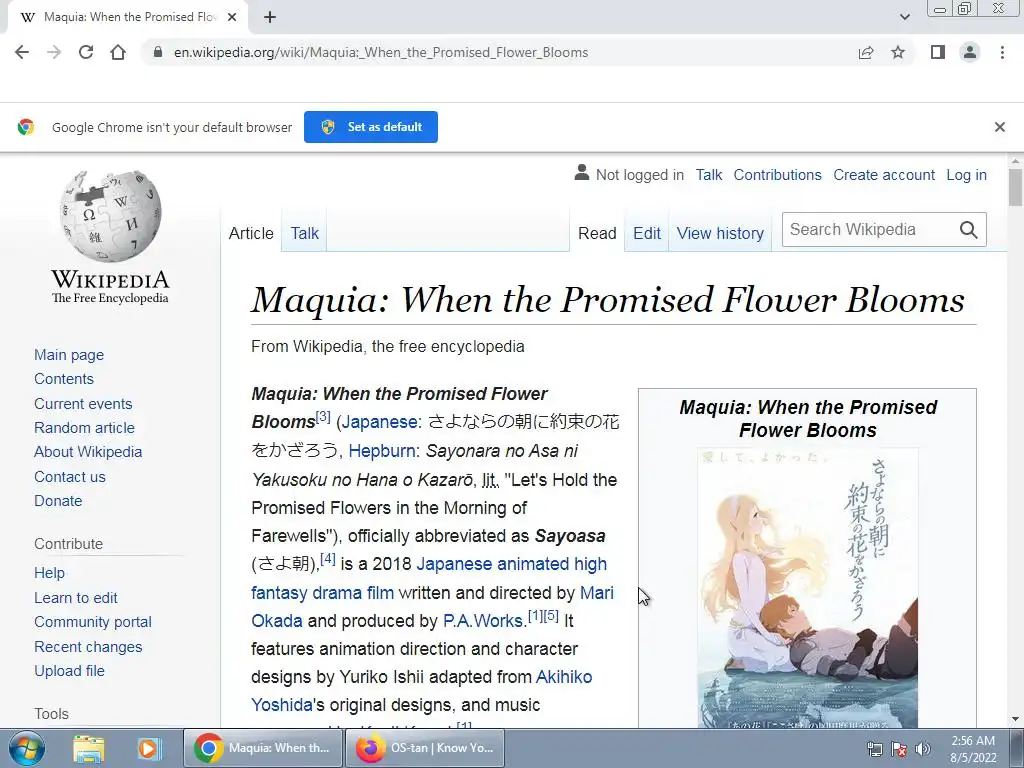Viewport: 1024px width, 768px height.
Task: Bookmark this page with the star
Action: click(898, 52)
